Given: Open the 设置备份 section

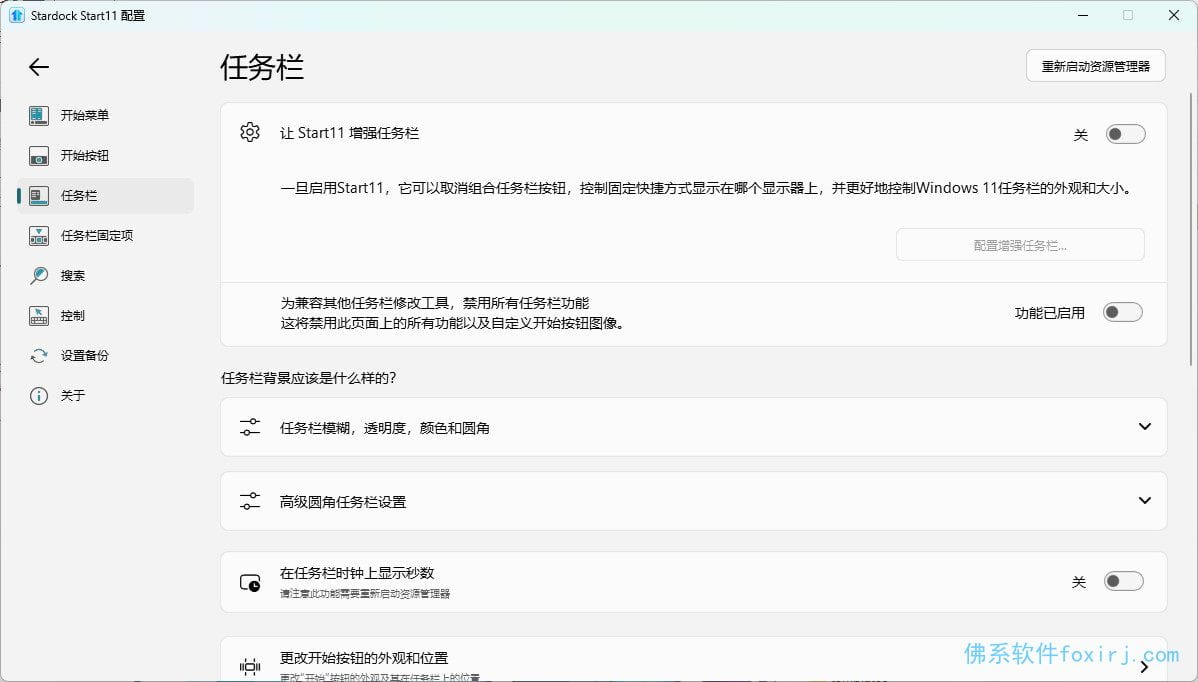Looking at the screenshot, I should point(105,356).
